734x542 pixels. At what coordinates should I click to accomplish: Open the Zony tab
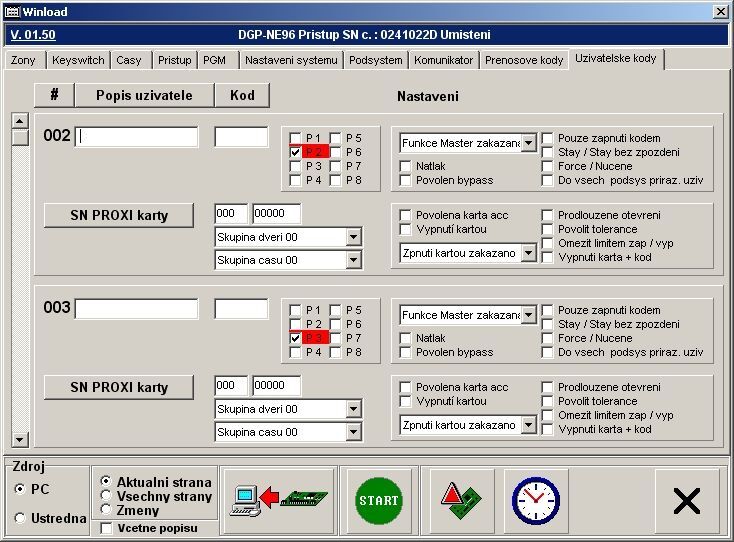point(23,60)
